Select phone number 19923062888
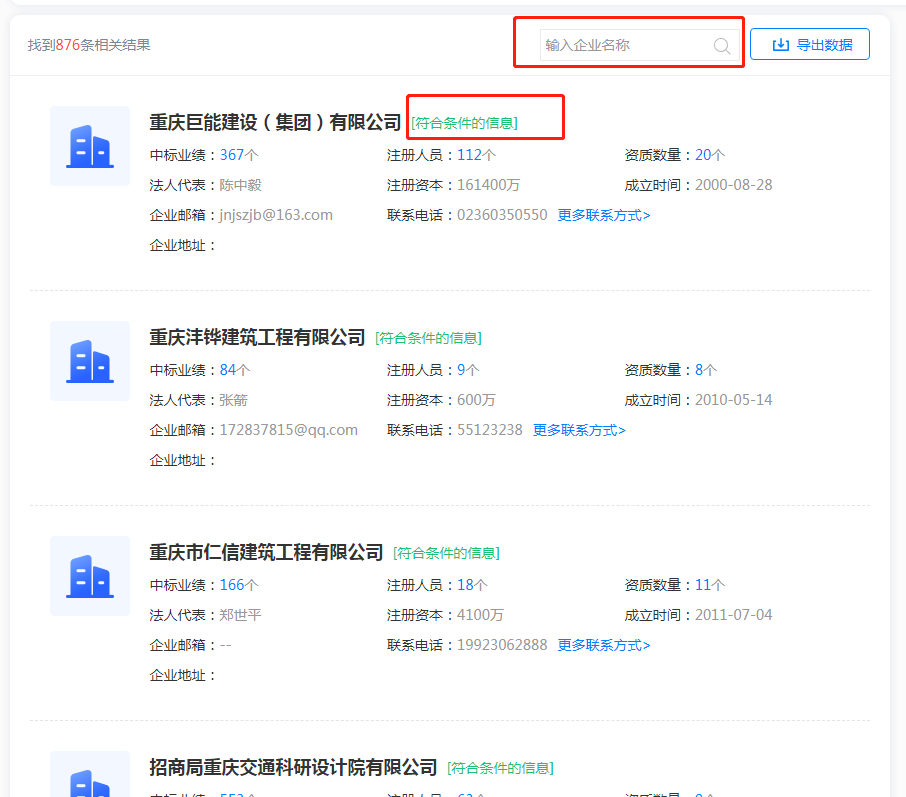This screenshot has width=906, height=797. tap(502, 645)
